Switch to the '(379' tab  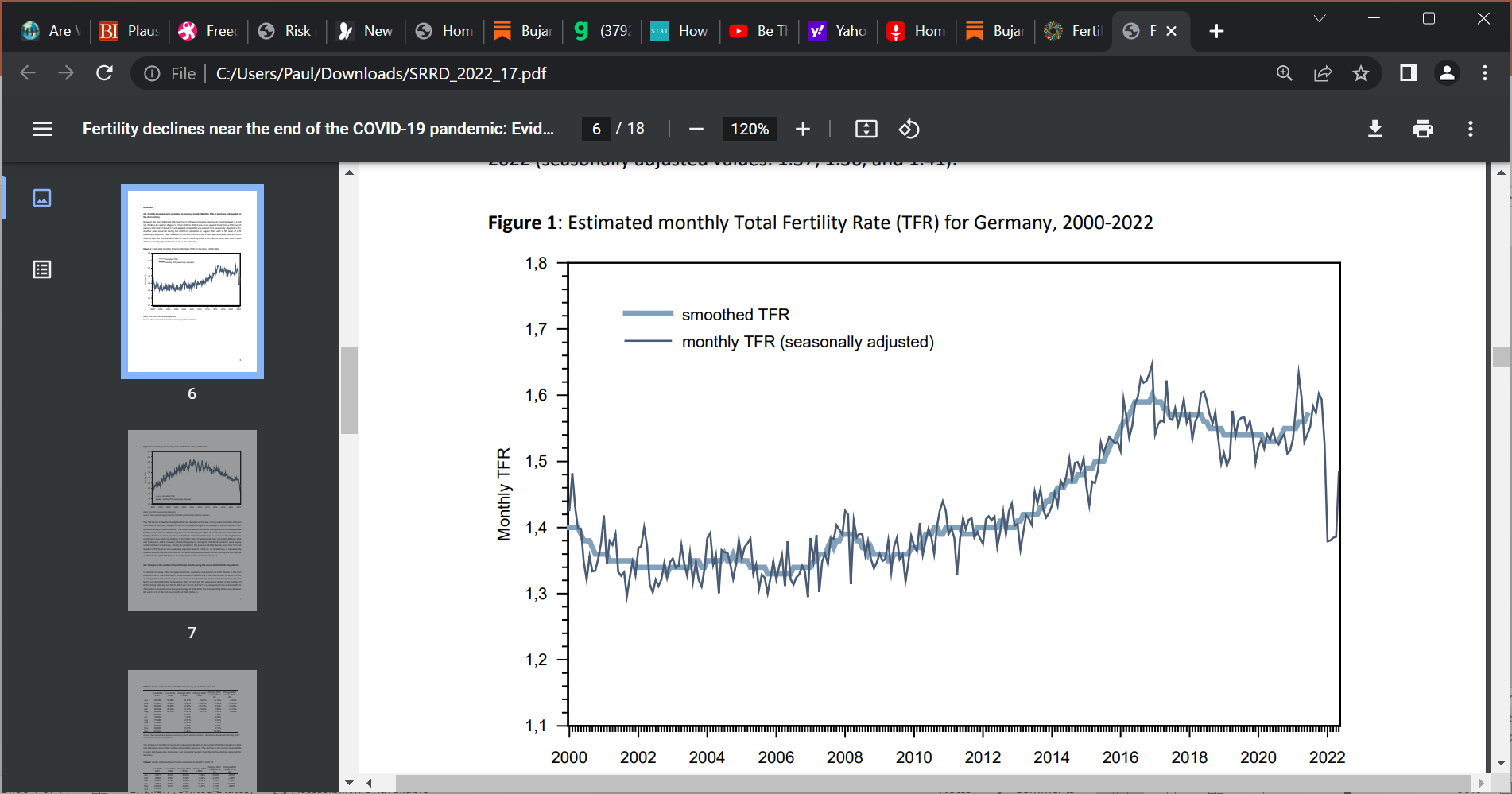pyautogui.click(x=601, y=31)
